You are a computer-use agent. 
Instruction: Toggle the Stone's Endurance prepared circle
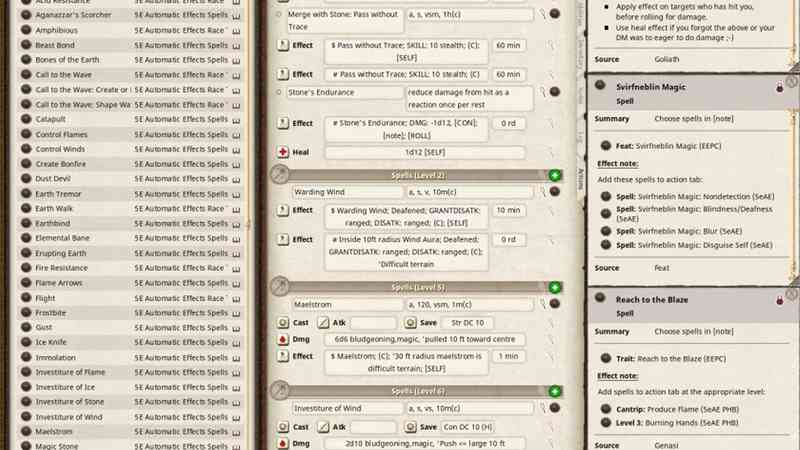click(x=282, y=92)
